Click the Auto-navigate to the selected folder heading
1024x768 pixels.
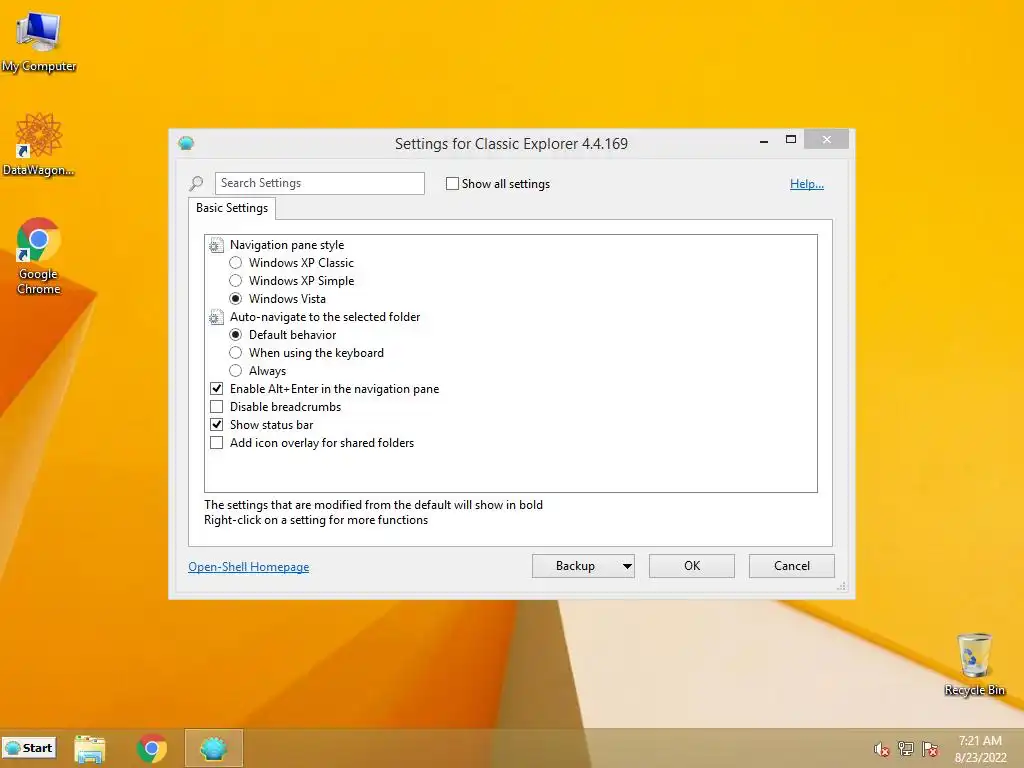click(x=325, y=317)
